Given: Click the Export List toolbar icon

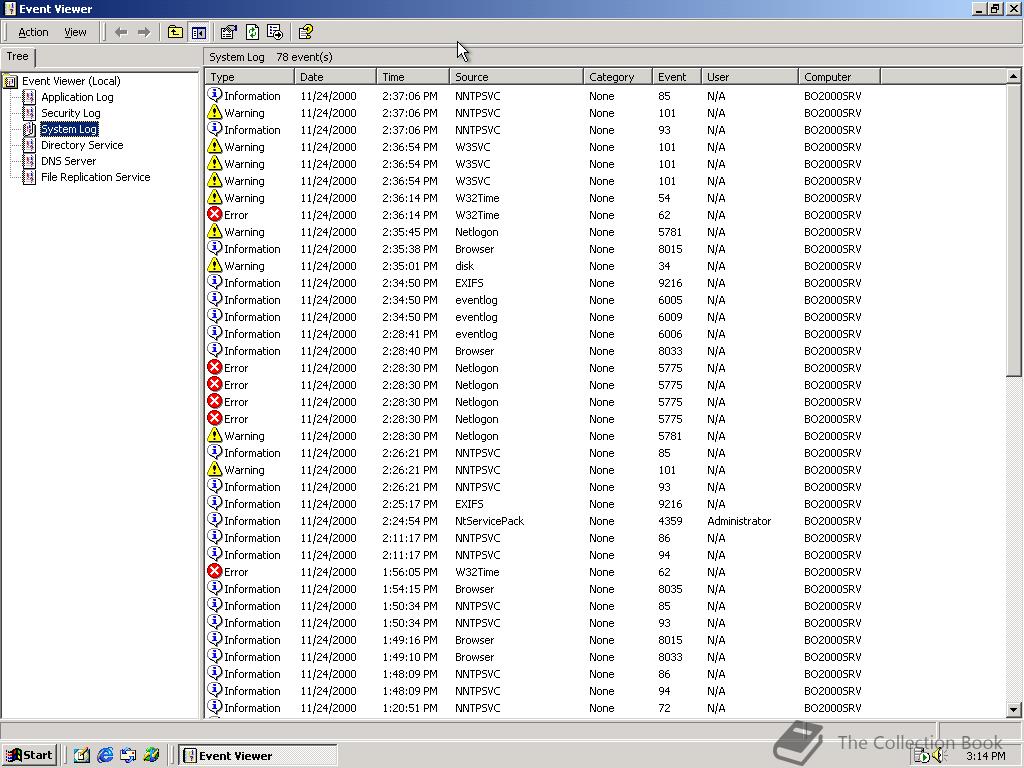Looking at the screenshot, I should coord(275,32).
